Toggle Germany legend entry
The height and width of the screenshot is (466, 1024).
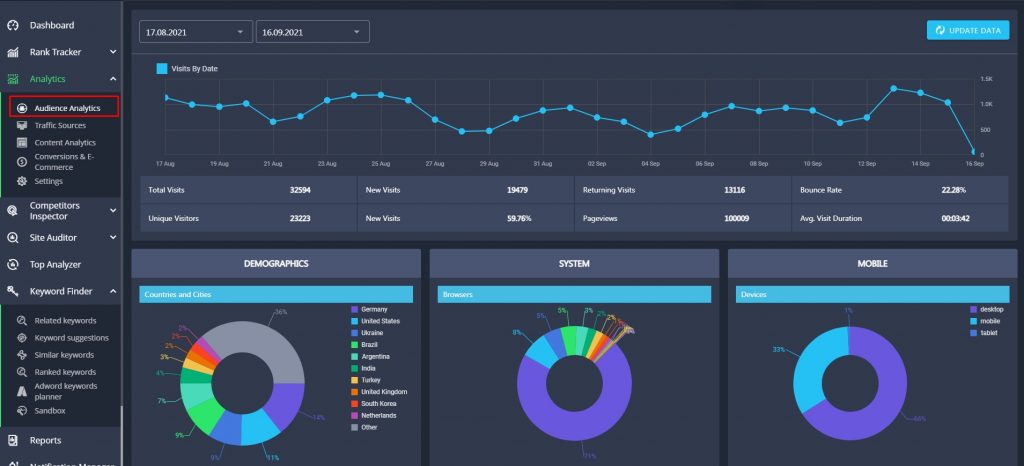(369, 309)
